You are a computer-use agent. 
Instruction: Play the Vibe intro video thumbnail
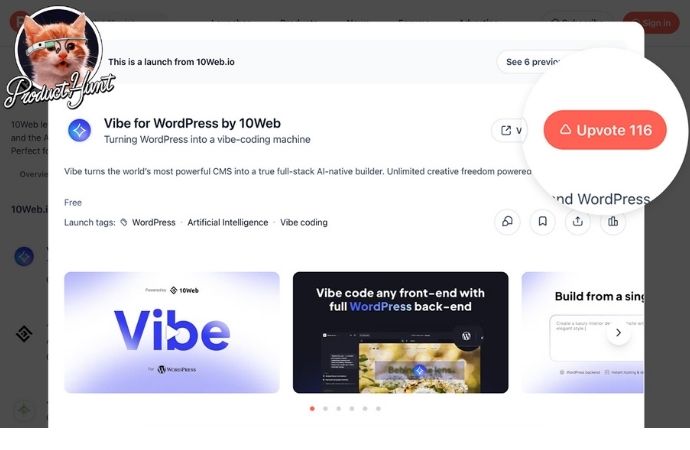tap(172, 333)
